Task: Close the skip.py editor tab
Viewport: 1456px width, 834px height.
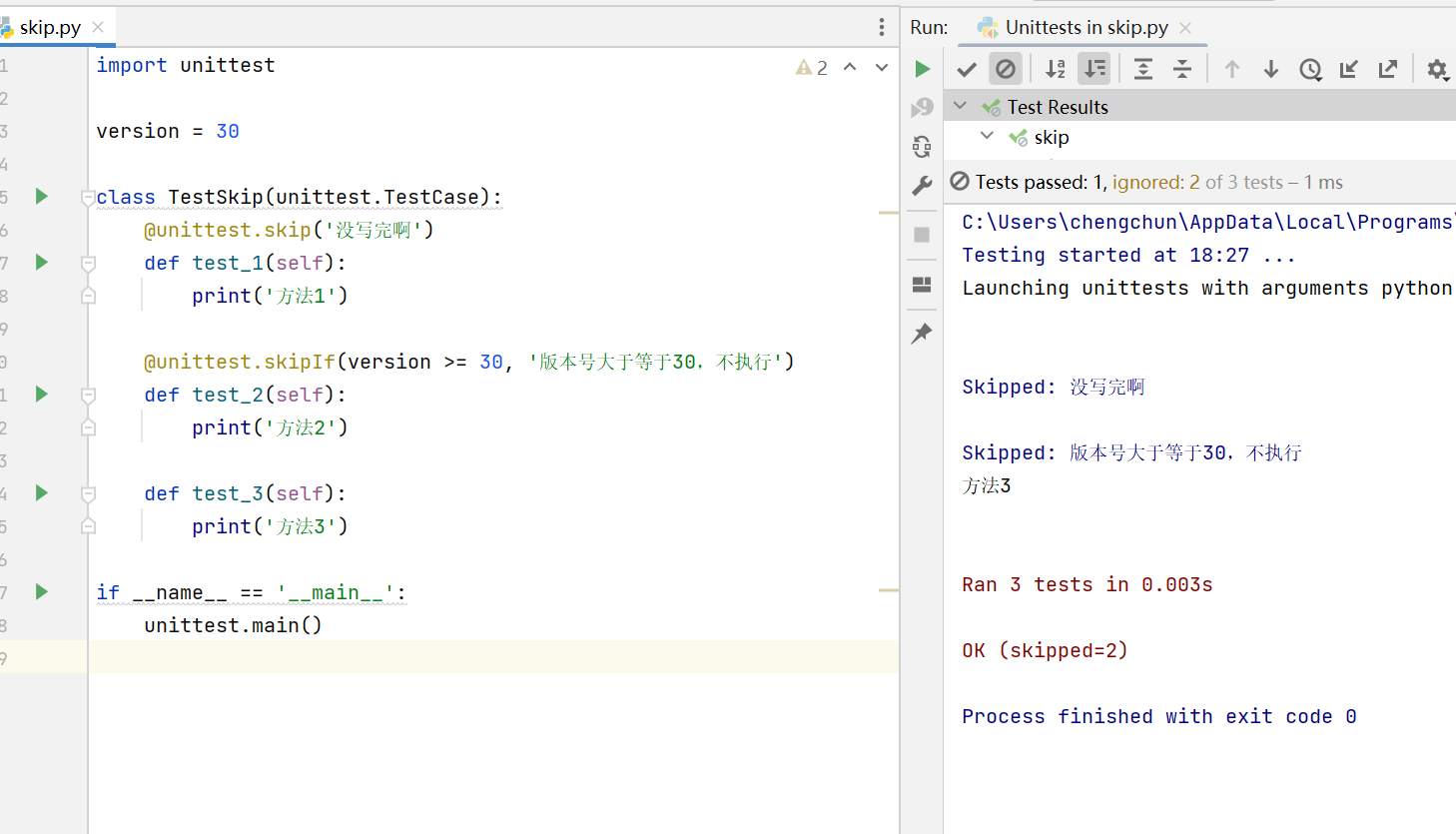Action: [98, 27]
